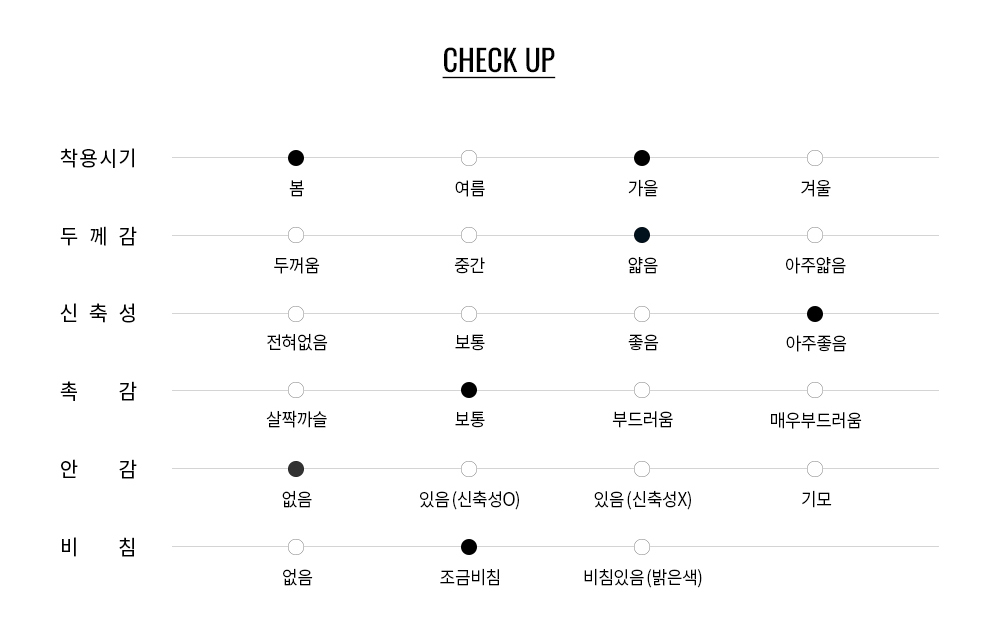Screen dimensions: 1000x639
Task: Select the 전혀없음 elasticity circle
Action: pos(296,314)
